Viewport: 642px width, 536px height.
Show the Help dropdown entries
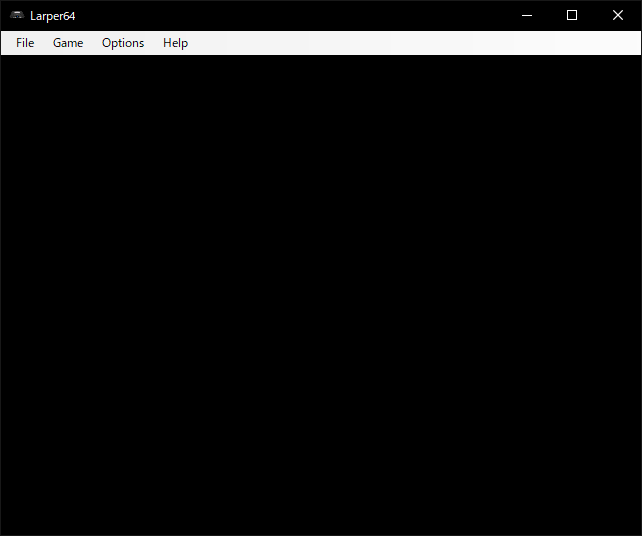[175, 43]
